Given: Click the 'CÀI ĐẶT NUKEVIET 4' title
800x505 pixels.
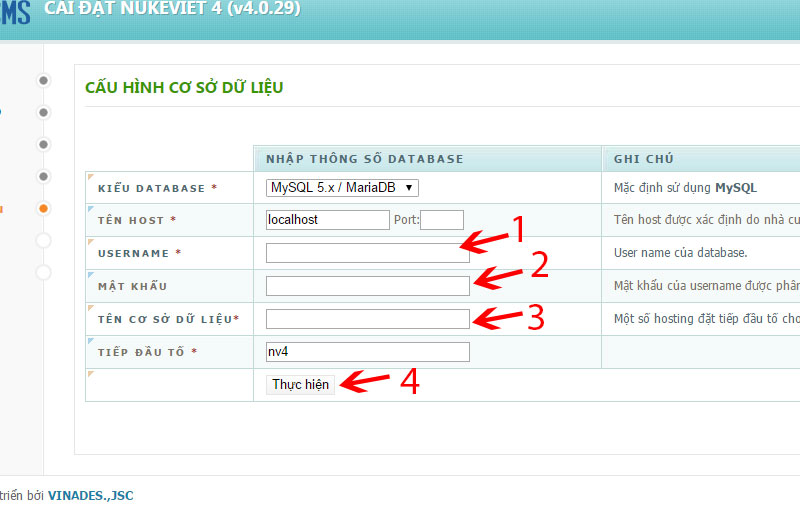Looking at the screenshot, I should point(172,8).
